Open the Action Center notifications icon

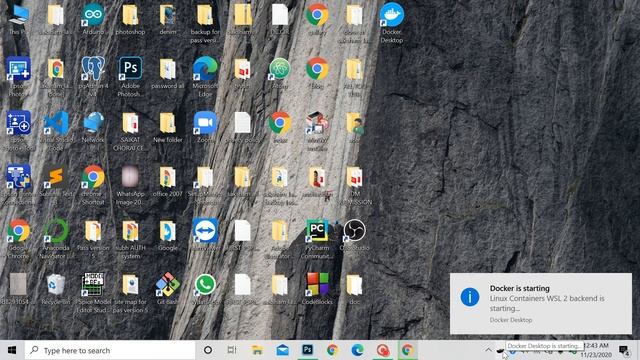click(x=624, y=350)
